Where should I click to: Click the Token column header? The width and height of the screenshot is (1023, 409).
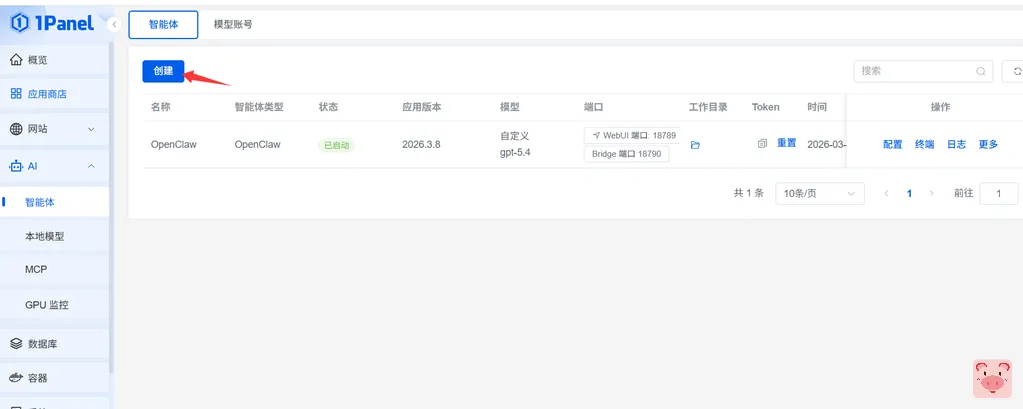pyautogui.click(x=765, y=107)
